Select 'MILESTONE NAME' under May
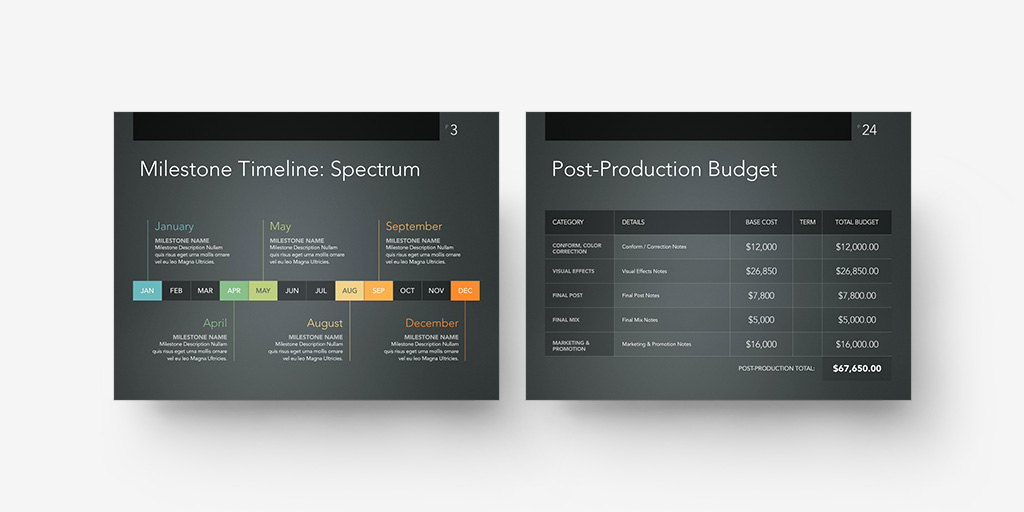 pos(297,240)
